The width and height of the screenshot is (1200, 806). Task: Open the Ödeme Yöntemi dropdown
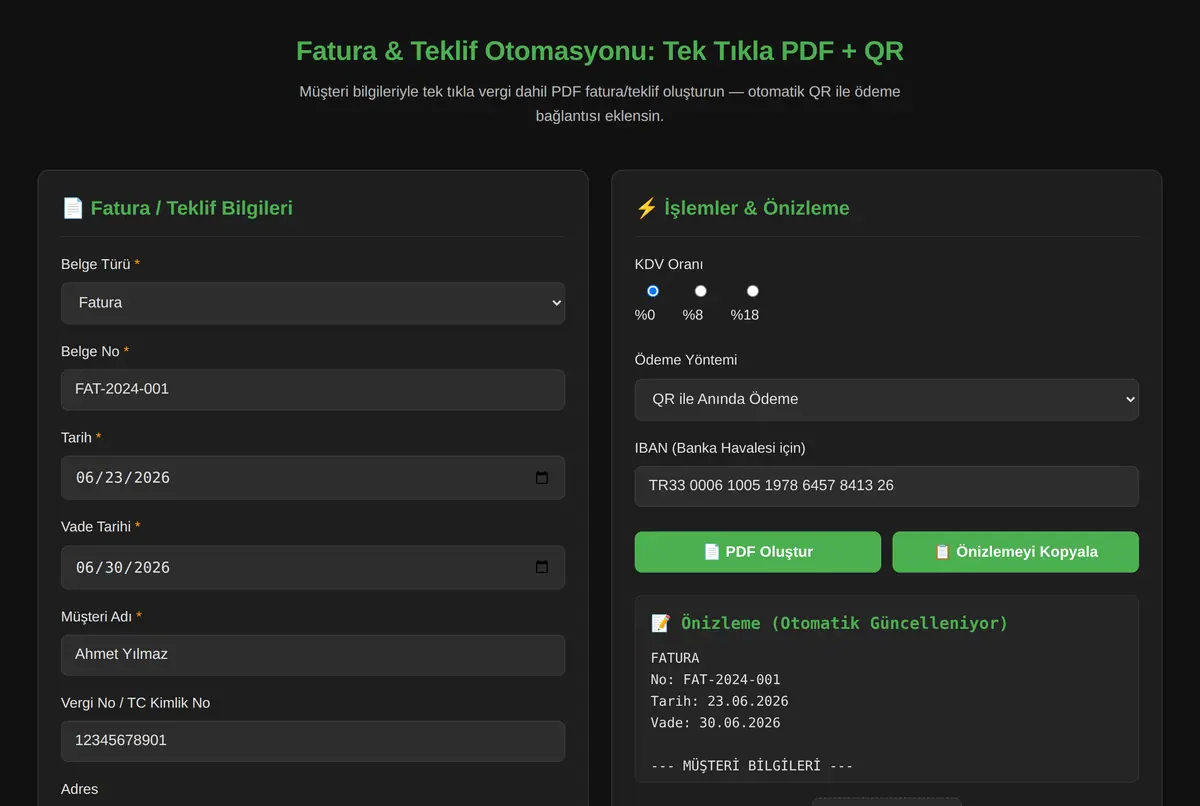(x=887, y=399)
